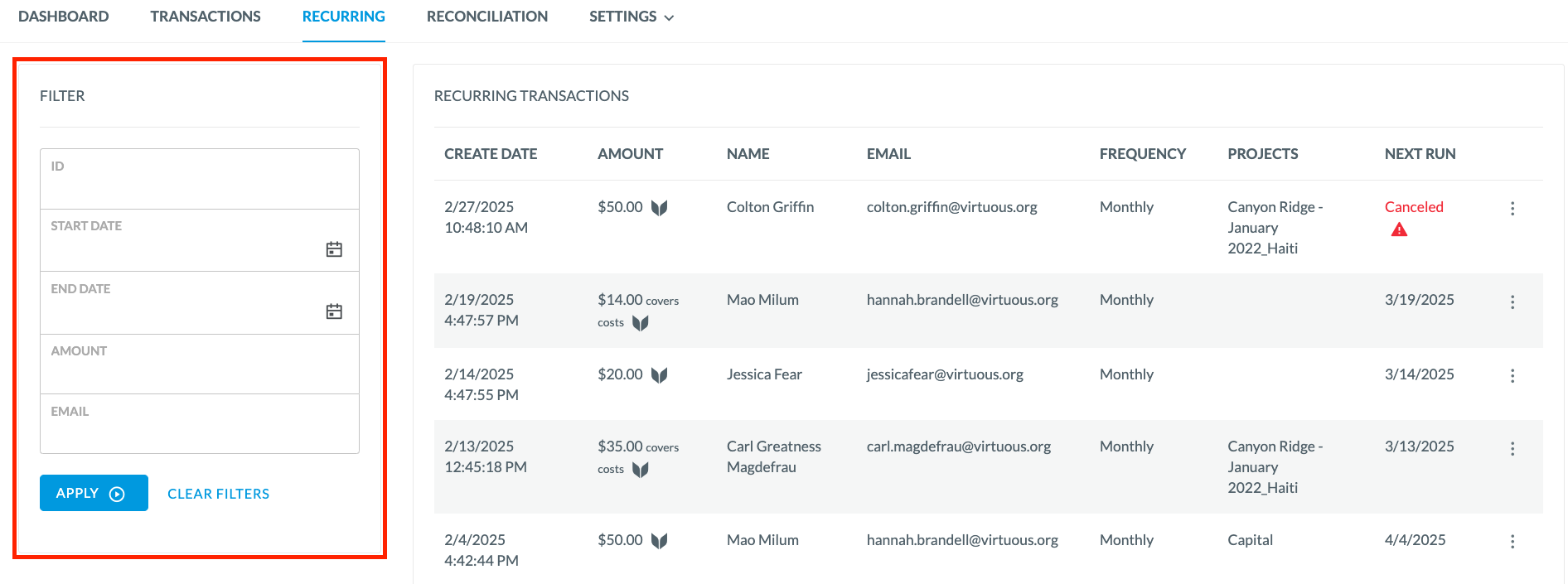The width and height of the screenshot is (1568, 584).
Task: Open the Reconciliation tab
Action: coord(487,17)
